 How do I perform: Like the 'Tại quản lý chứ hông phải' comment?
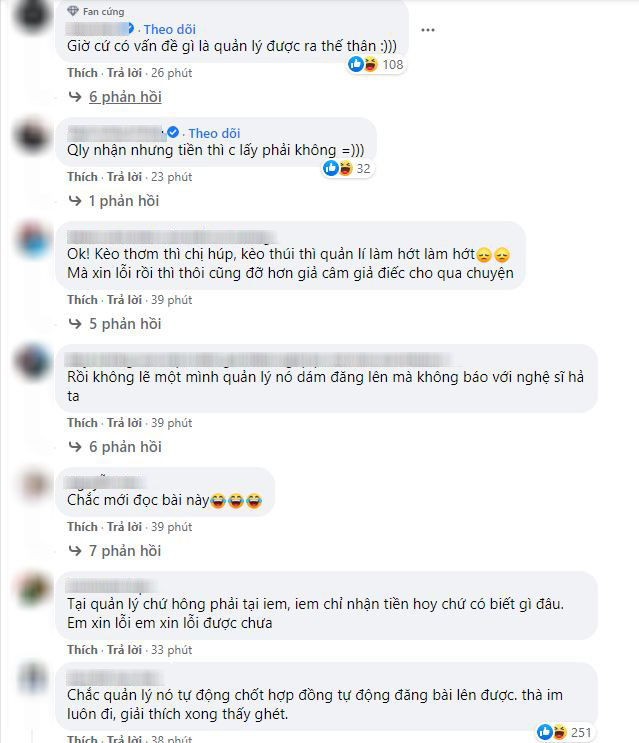coord(82,650)
